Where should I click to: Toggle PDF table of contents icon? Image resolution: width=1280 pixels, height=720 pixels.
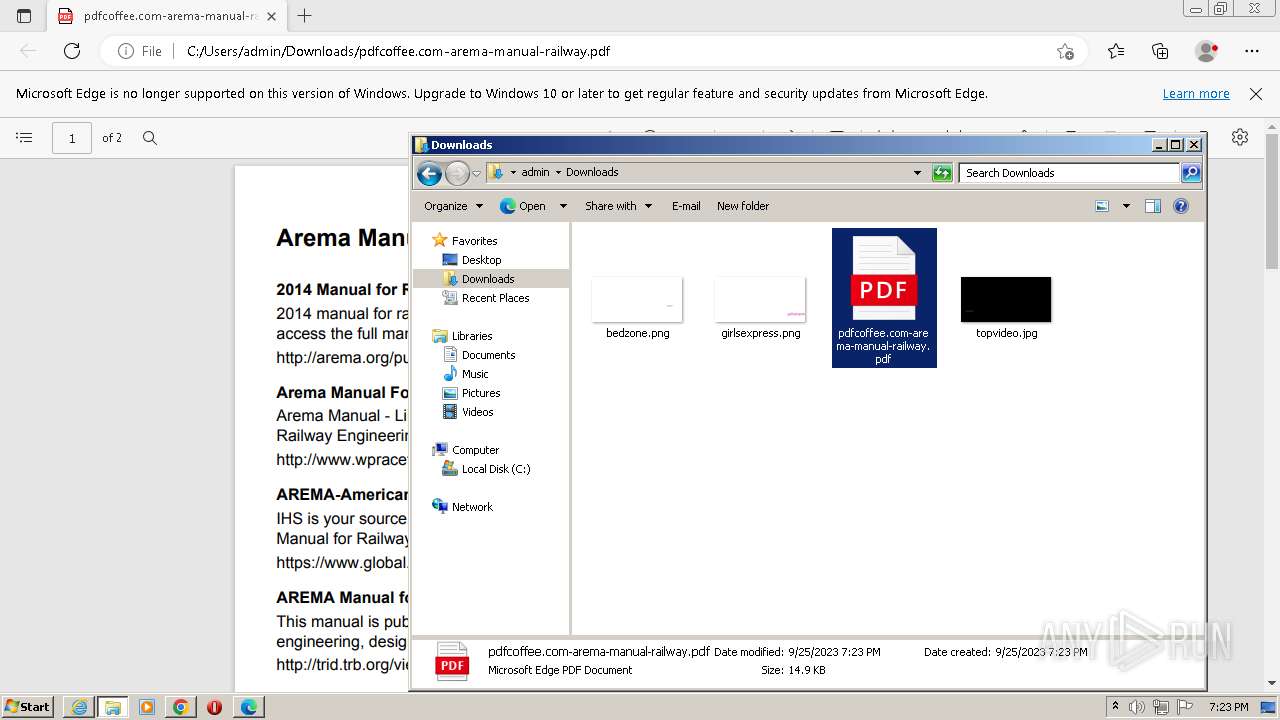25,138
